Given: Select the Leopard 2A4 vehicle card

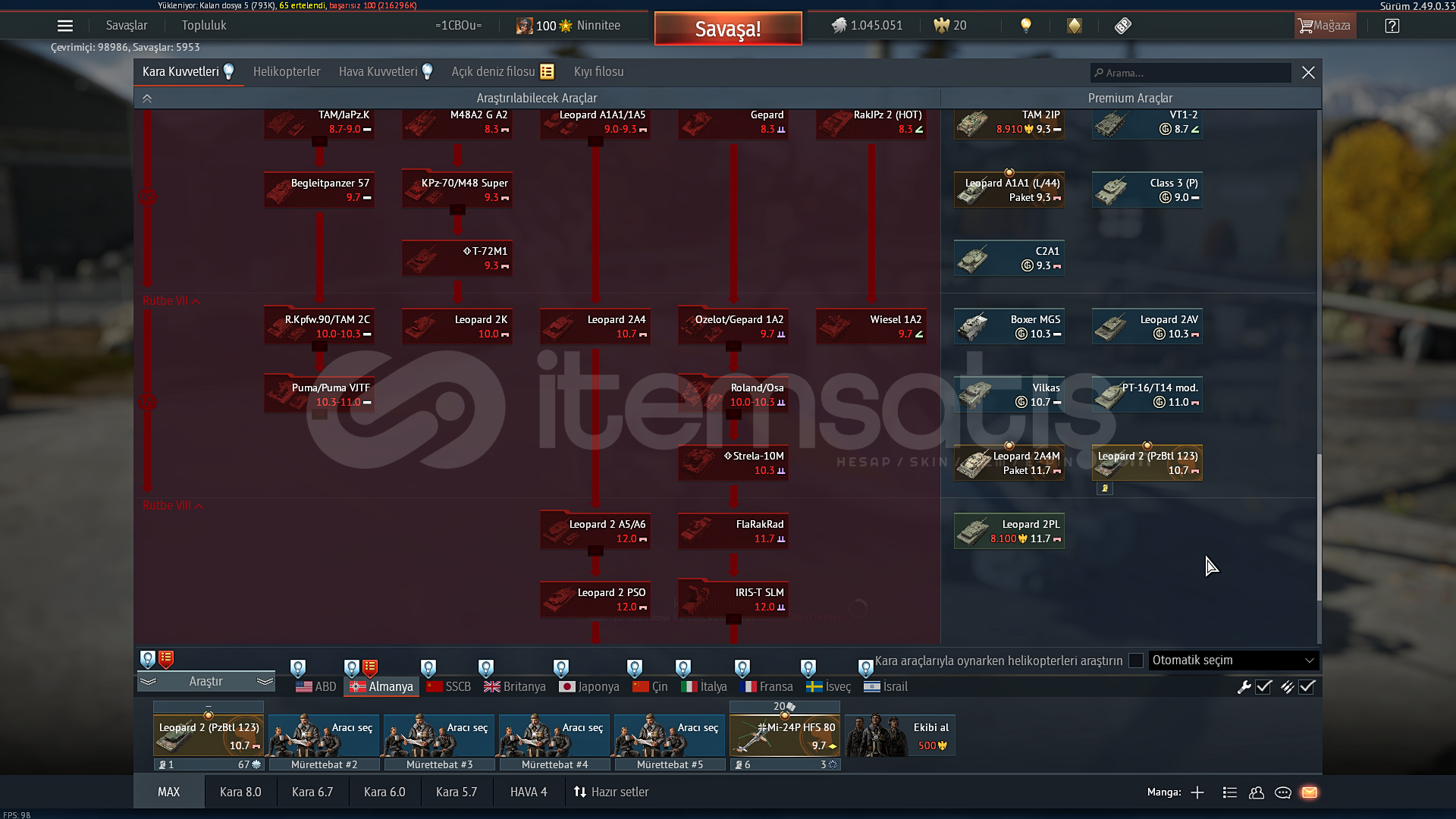Looking at the screenshot, I should pos(595,326).
